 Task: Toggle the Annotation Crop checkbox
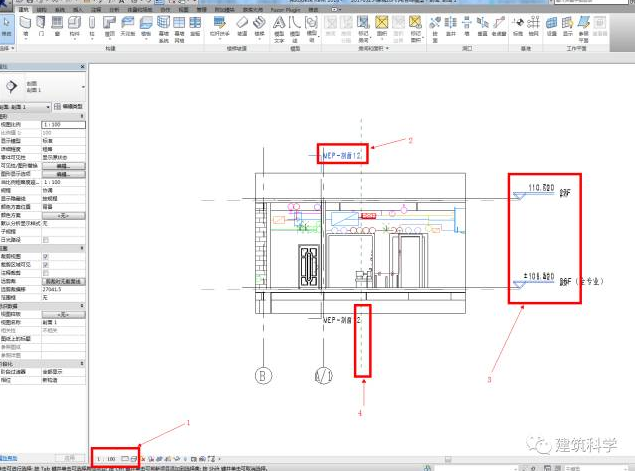pyautogui.click(x=45, y=273)
